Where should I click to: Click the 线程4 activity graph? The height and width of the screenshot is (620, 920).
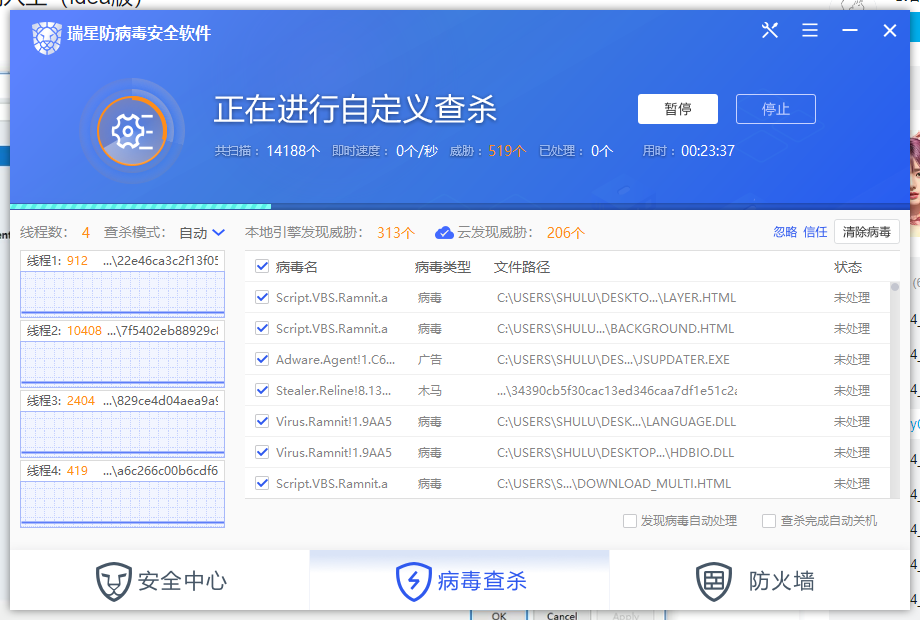point(123,503)
